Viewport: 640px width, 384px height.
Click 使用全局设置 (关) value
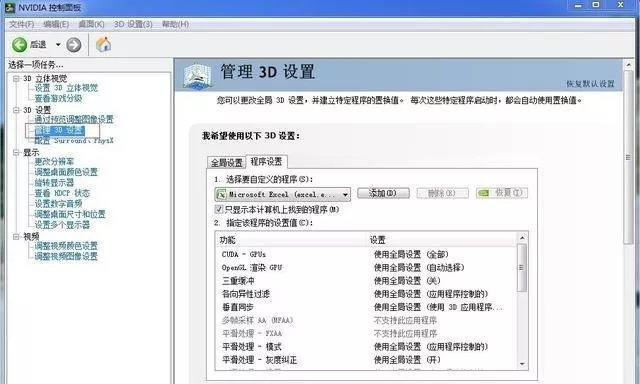pos(407,281)
